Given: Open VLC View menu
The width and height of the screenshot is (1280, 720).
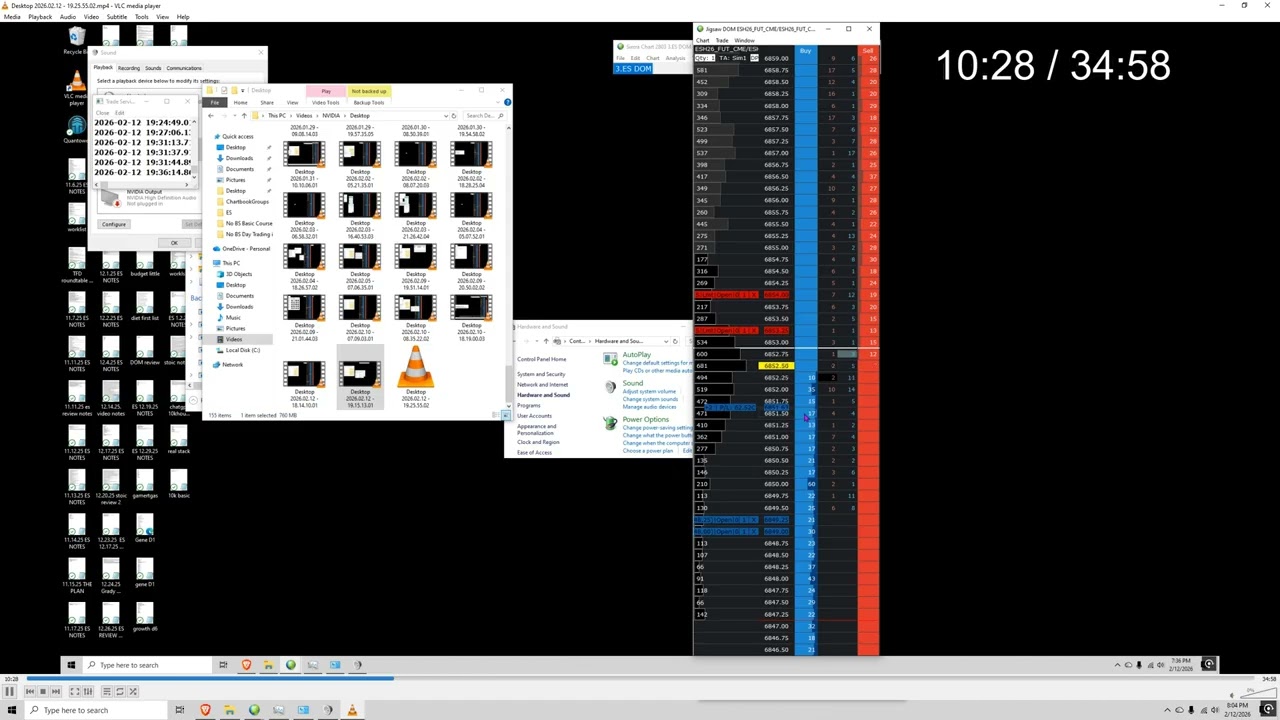Looking at the screenshot, I should point(162,17).
